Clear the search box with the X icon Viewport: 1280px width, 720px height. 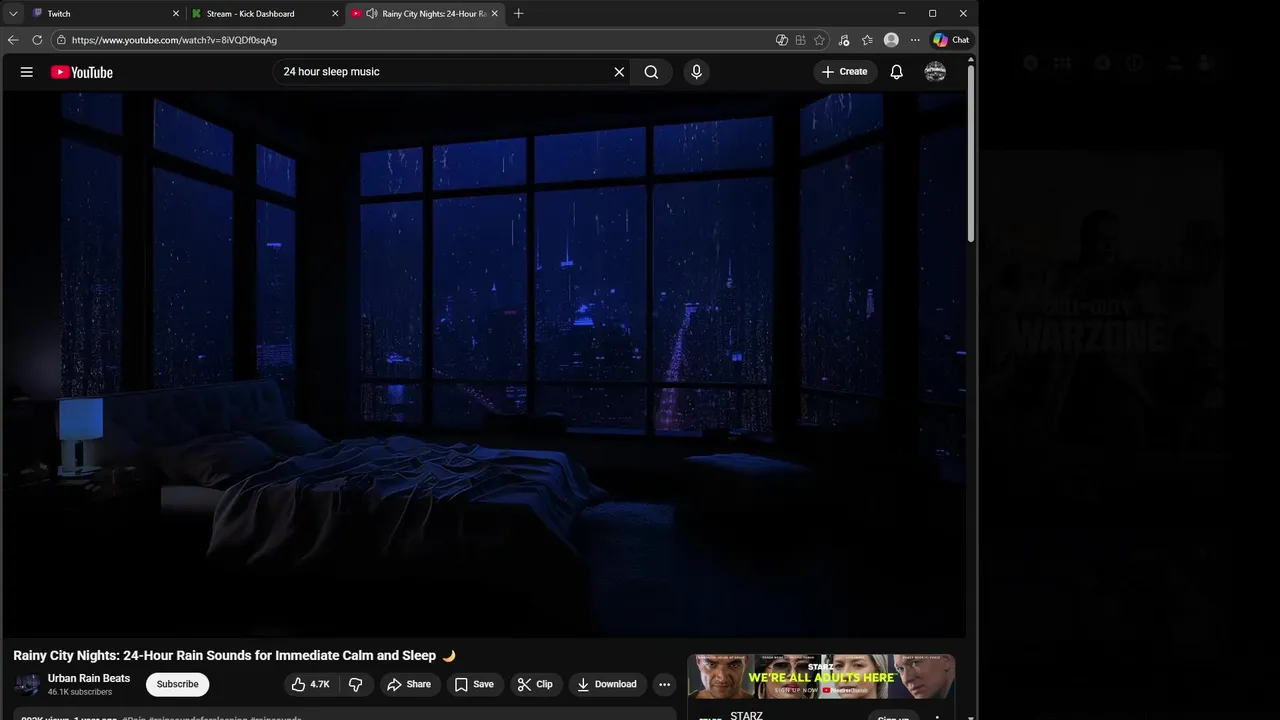click(x=619, y=72)
